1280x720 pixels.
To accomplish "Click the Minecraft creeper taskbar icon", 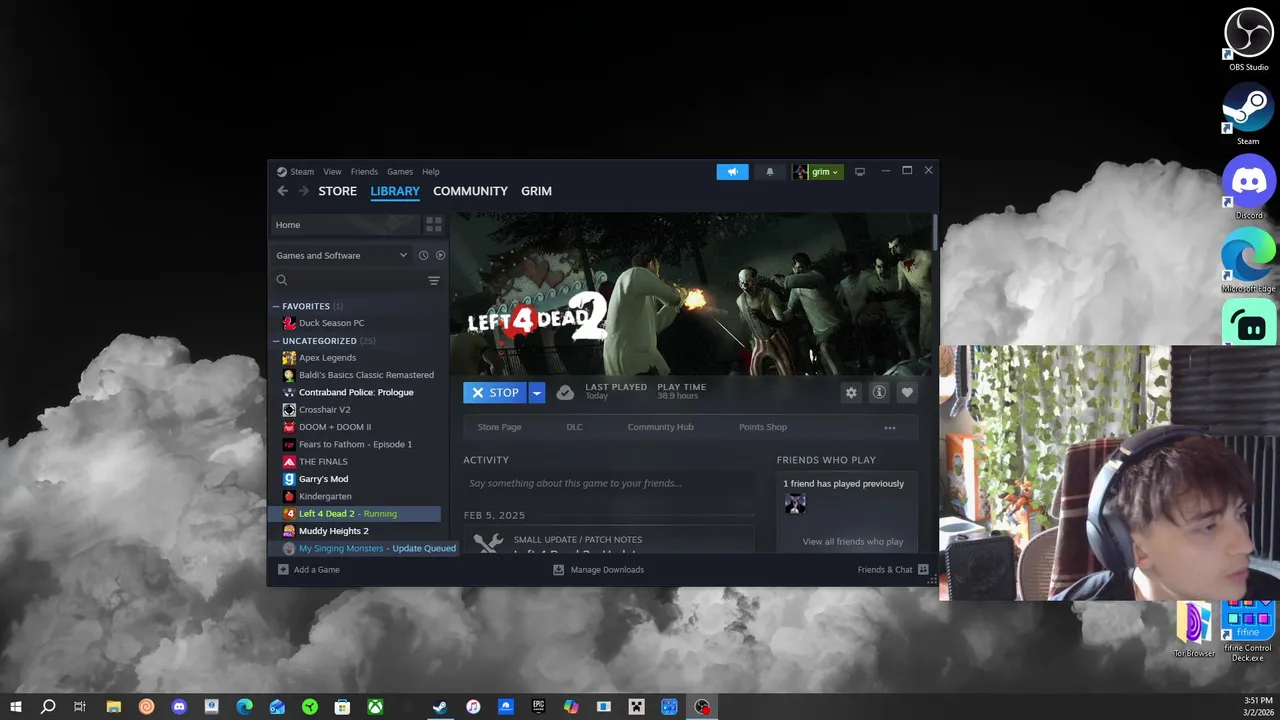I will point(636,707).
